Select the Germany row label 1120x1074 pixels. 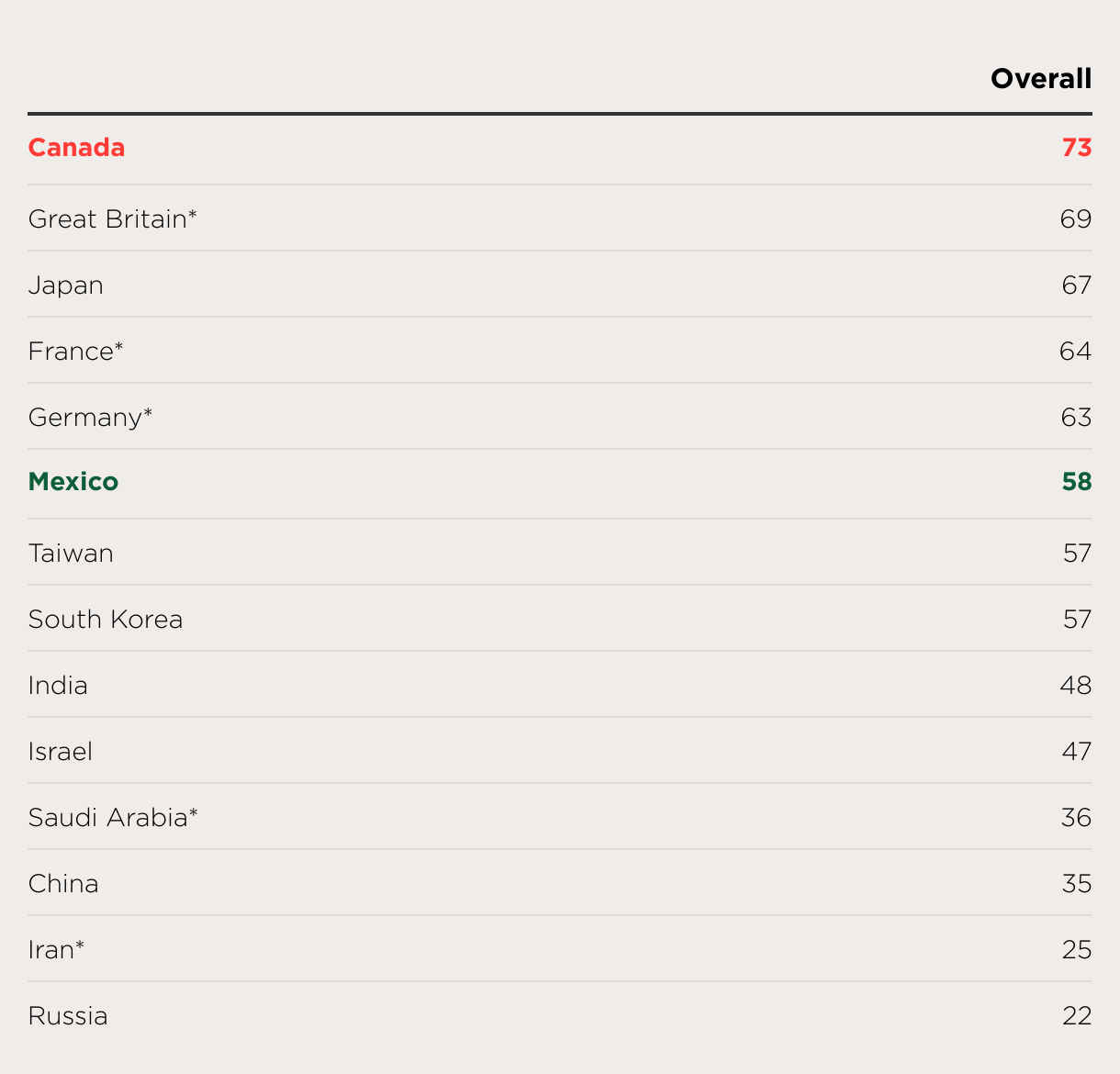click(x=90, y=418)
